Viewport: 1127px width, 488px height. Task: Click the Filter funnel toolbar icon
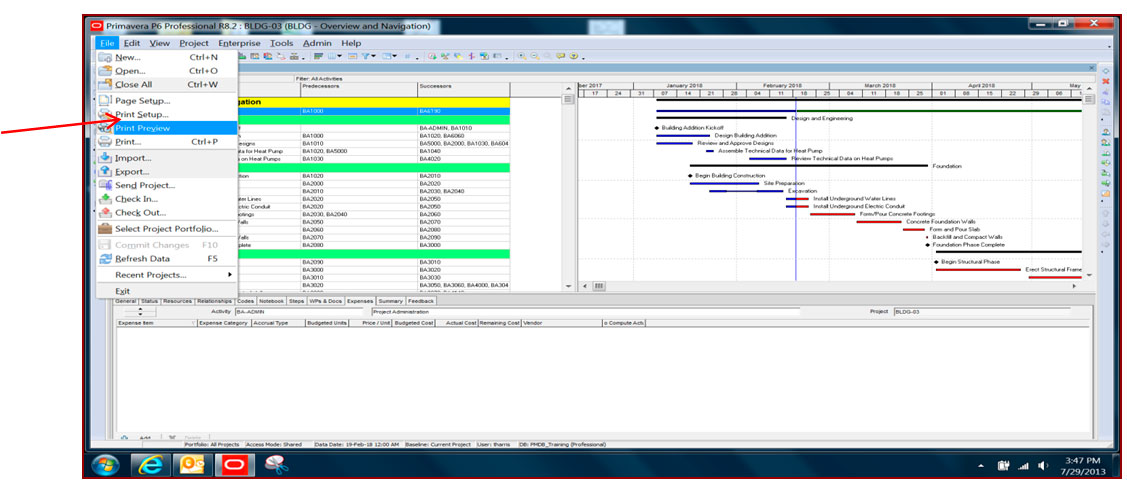366,56
